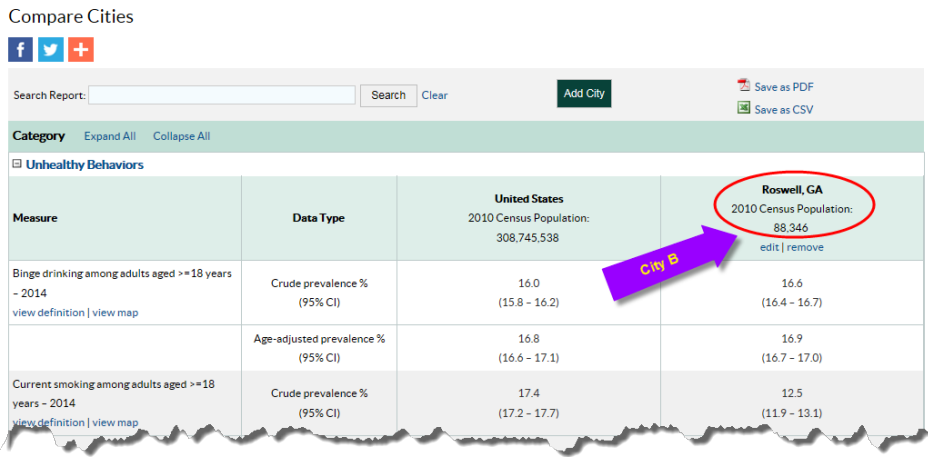Expand All categories
This screenshot has width=928, height=457.
click(109, 136)
